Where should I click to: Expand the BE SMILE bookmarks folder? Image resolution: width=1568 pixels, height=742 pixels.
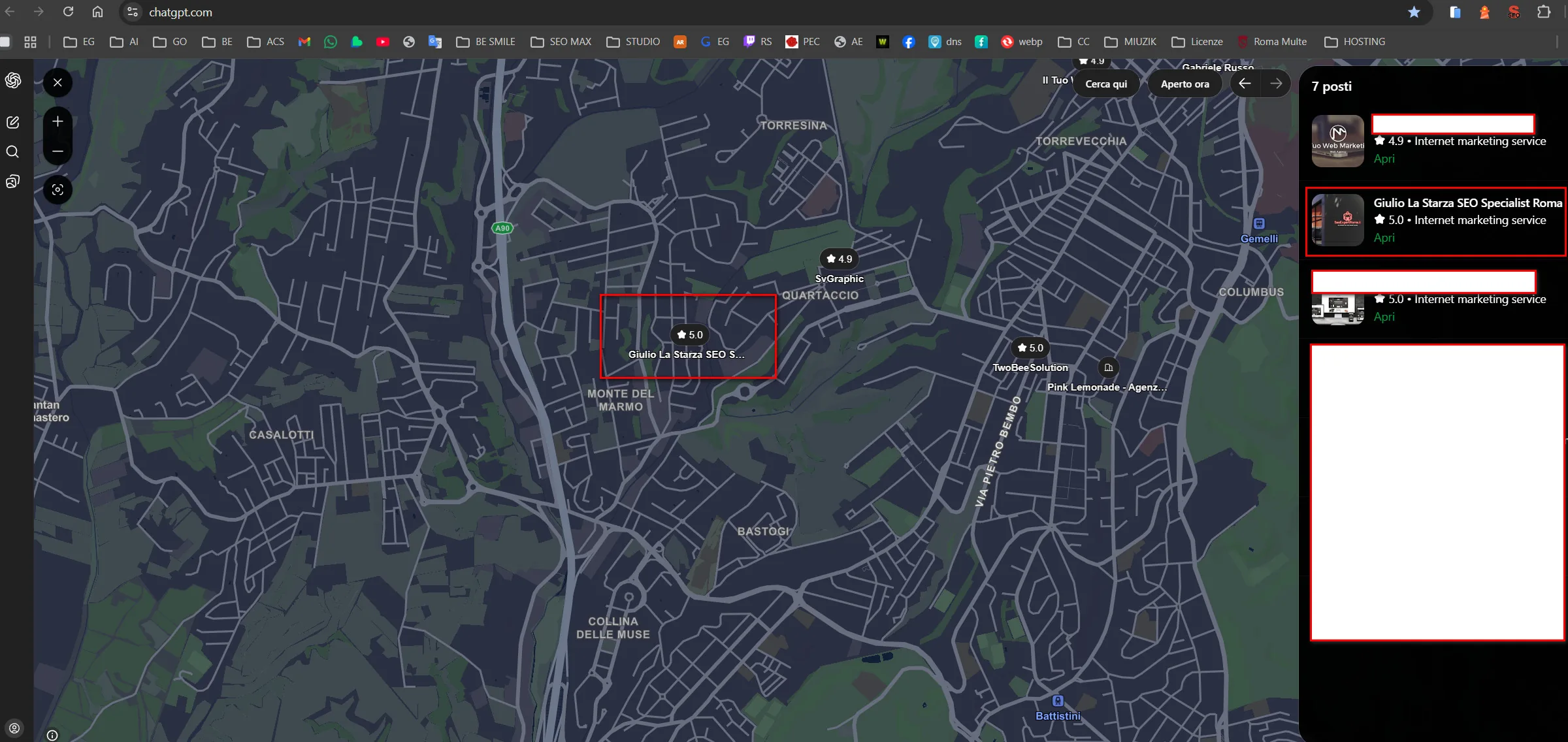pos(485,42)
